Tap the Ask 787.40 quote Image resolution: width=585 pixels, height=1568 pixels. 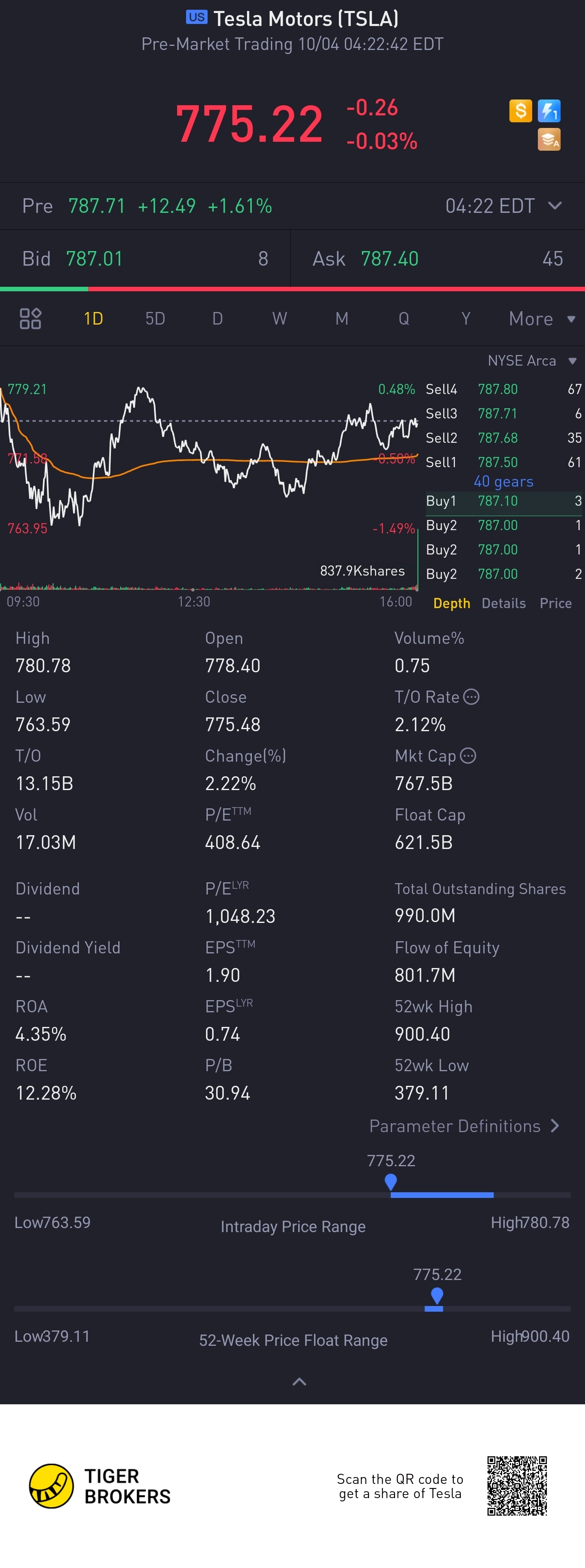[438, 259]
